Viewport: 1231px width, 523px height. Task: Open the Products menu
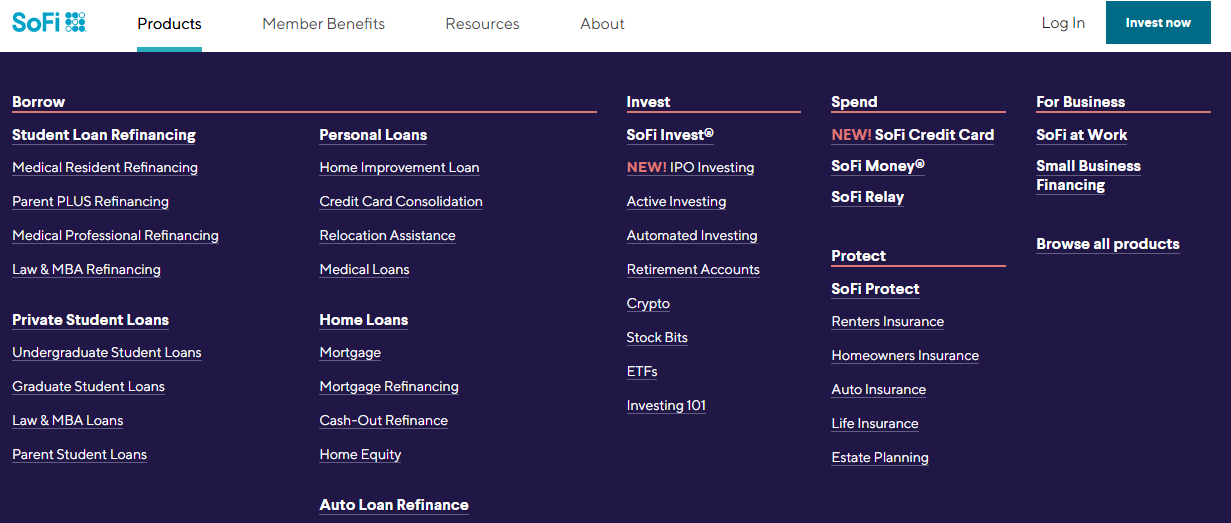169,24
